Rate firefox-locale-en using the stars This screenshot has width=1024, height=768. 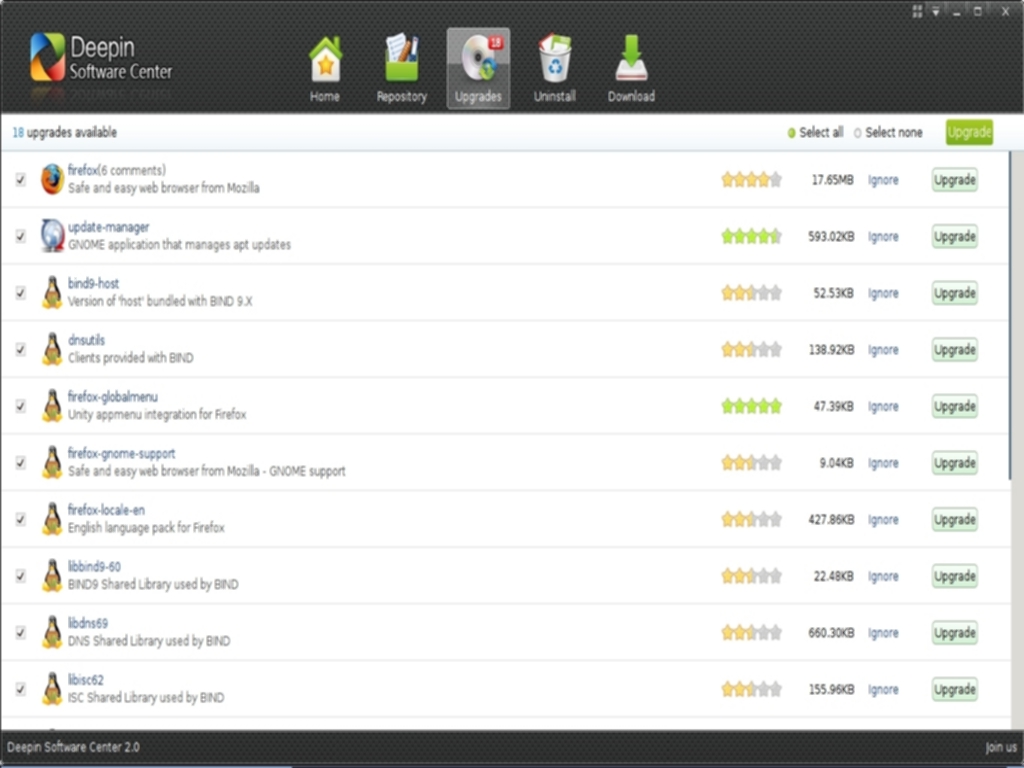751,520
